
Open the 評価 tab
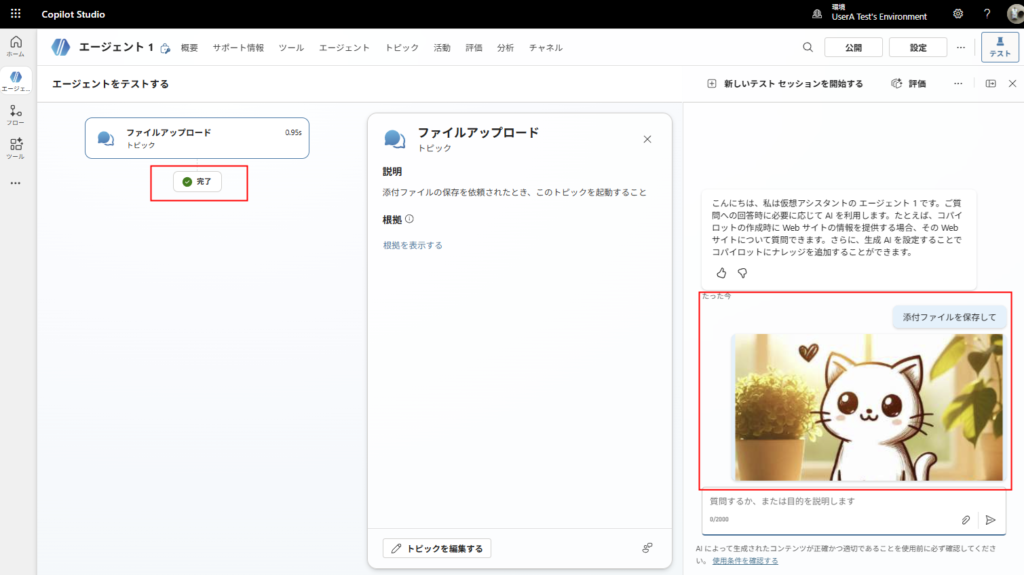474,48
